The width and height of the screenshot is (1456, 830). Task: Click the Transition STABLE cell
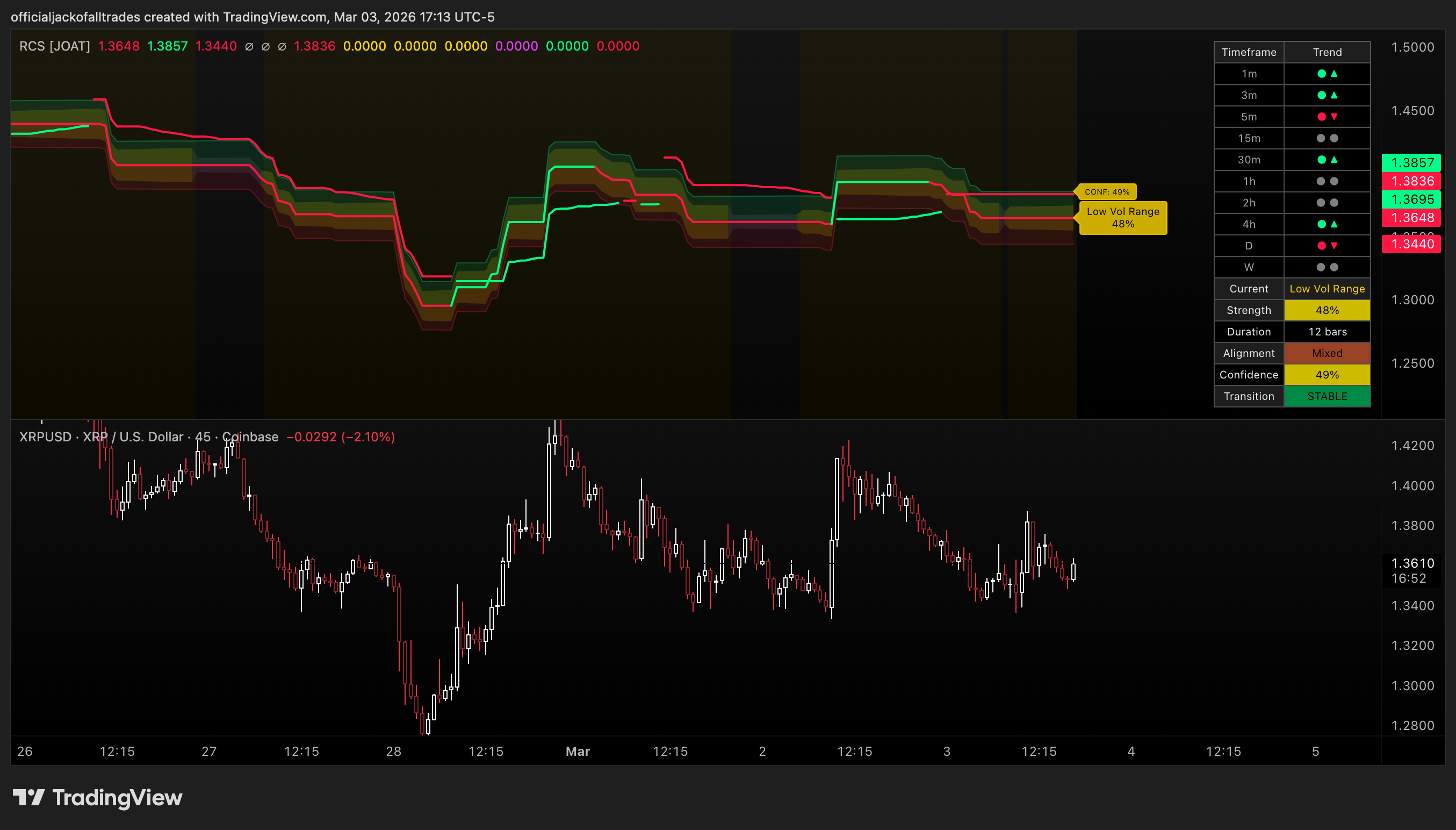coord(1327,396)
